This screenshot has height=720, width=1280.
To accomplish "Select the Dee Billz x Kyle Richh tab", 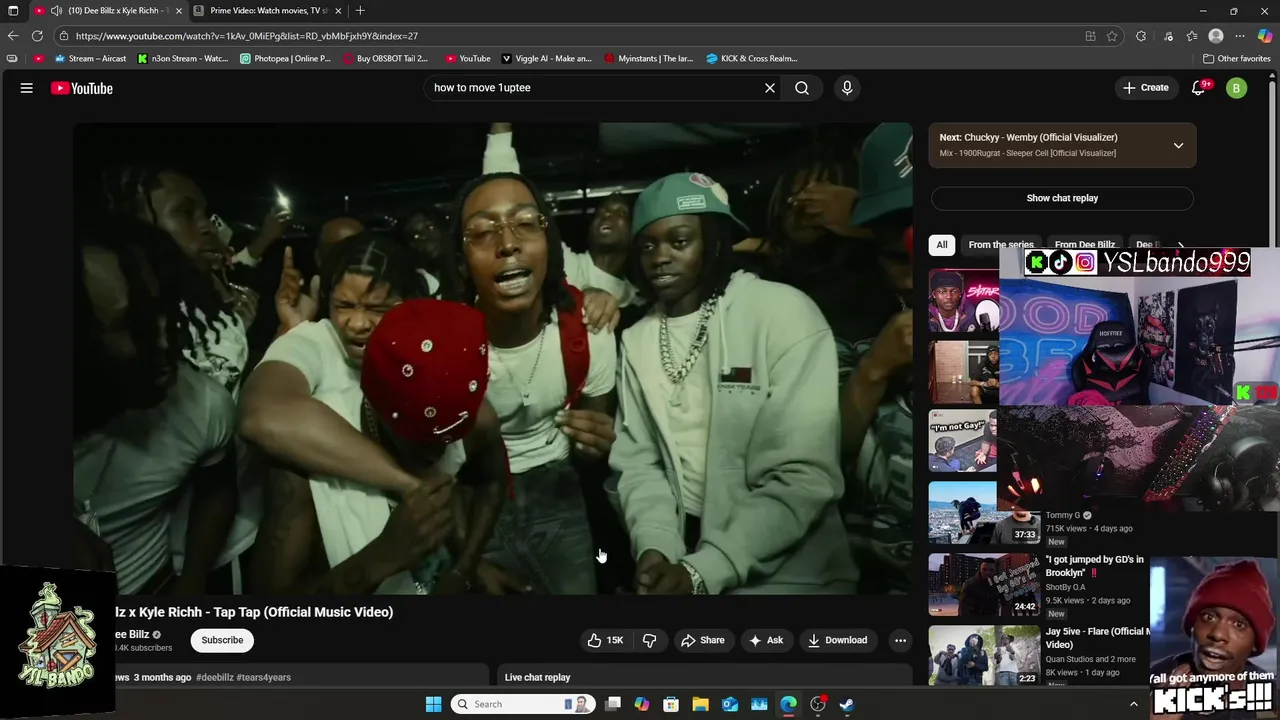I will click(x=108, y=11).
